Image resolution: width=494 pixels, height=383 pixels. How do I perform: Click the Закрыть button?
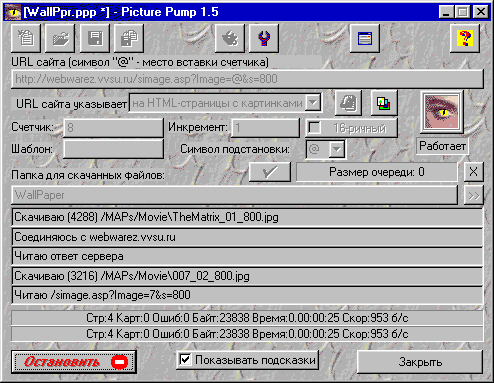click(x=420, y=362)
